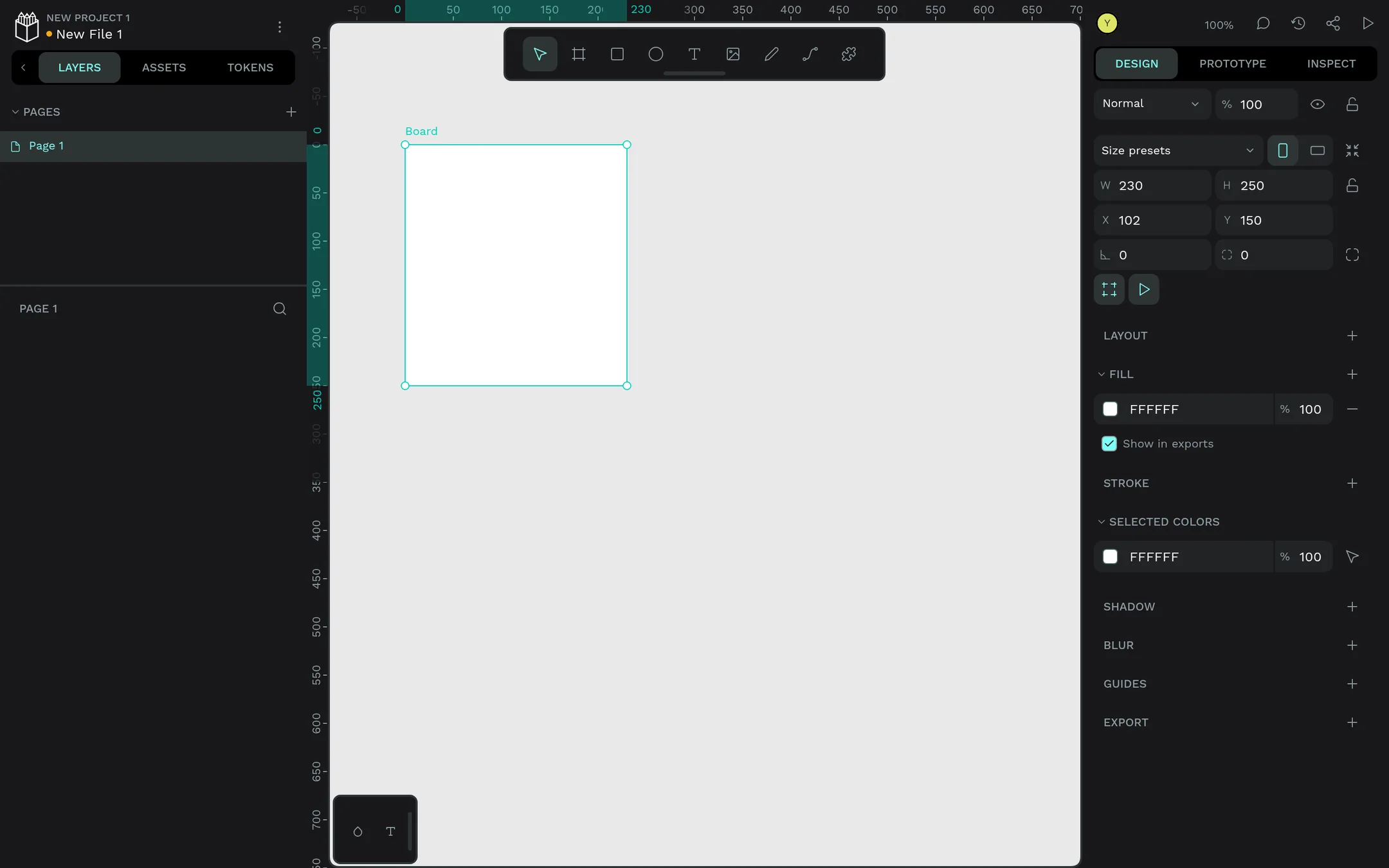Select the Path curve tool

810,54
